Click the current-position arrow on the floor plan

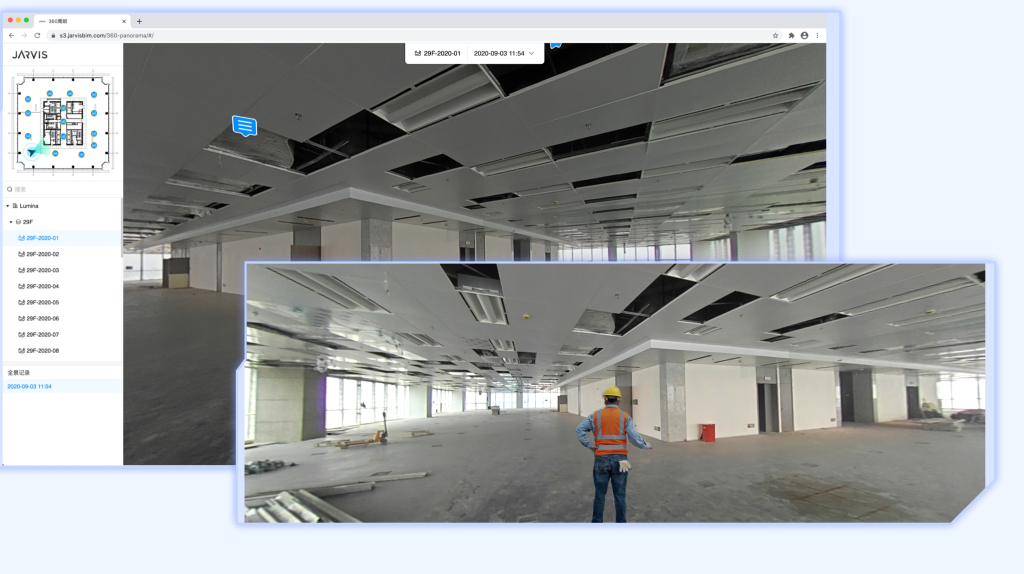click(x=32, y=152)
